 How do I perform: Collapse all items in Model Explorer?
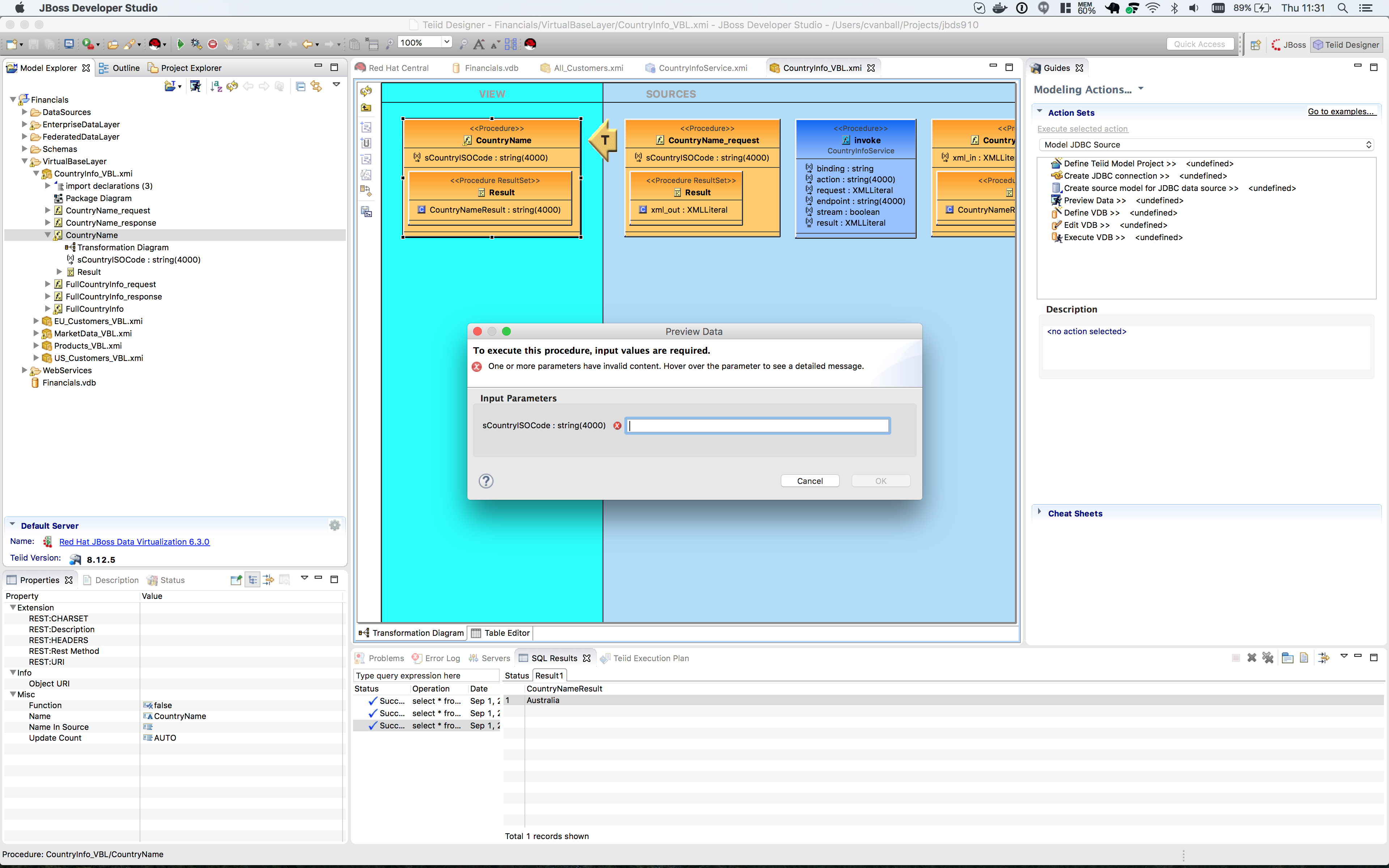coord(300,86)
